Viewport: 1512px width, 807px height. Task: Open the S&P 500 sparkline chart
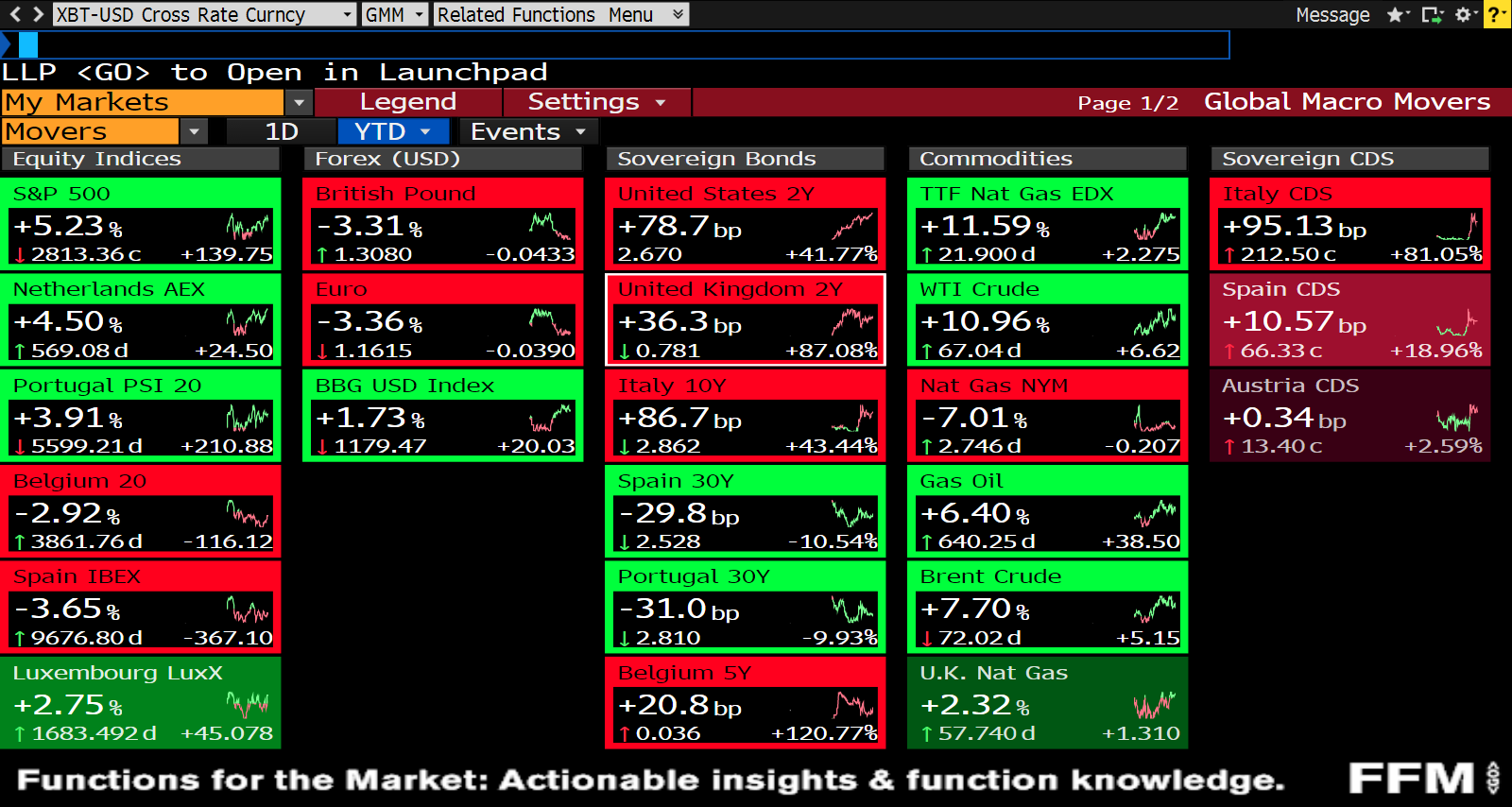pyautogui.click(x=248, y=227)
